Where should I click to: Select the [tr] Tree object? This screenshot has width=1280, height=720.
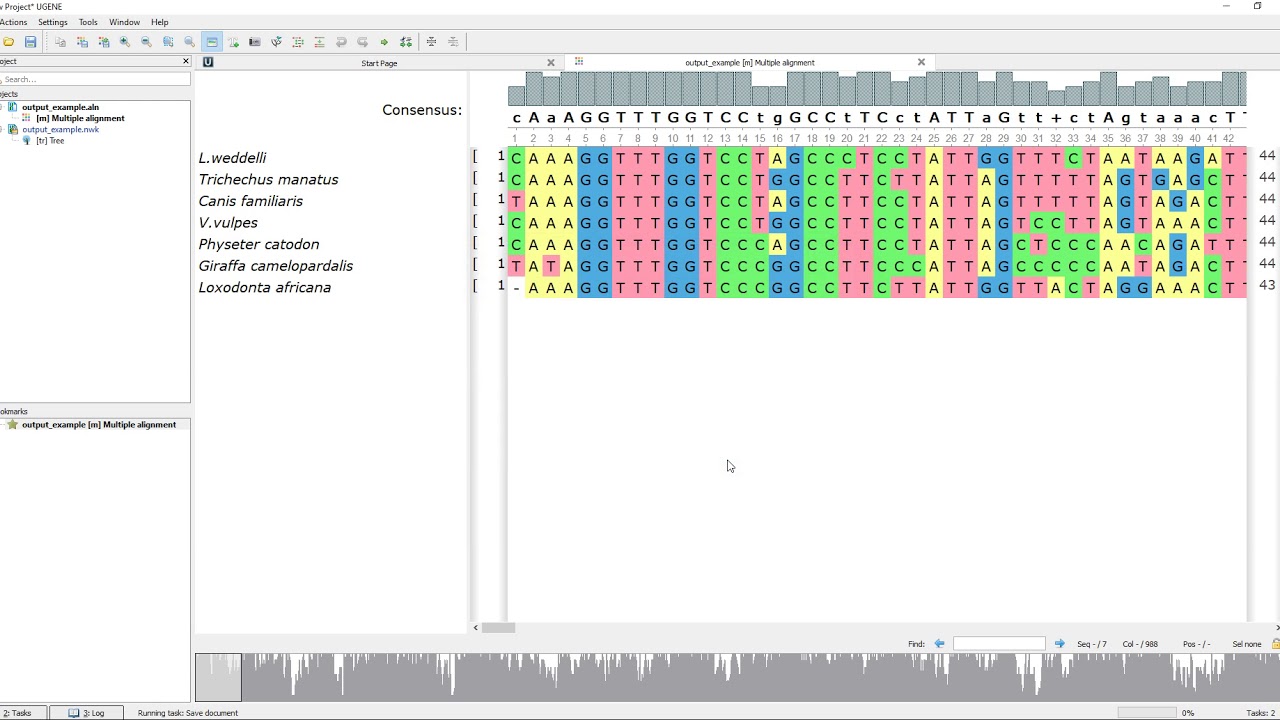[50, 141]
